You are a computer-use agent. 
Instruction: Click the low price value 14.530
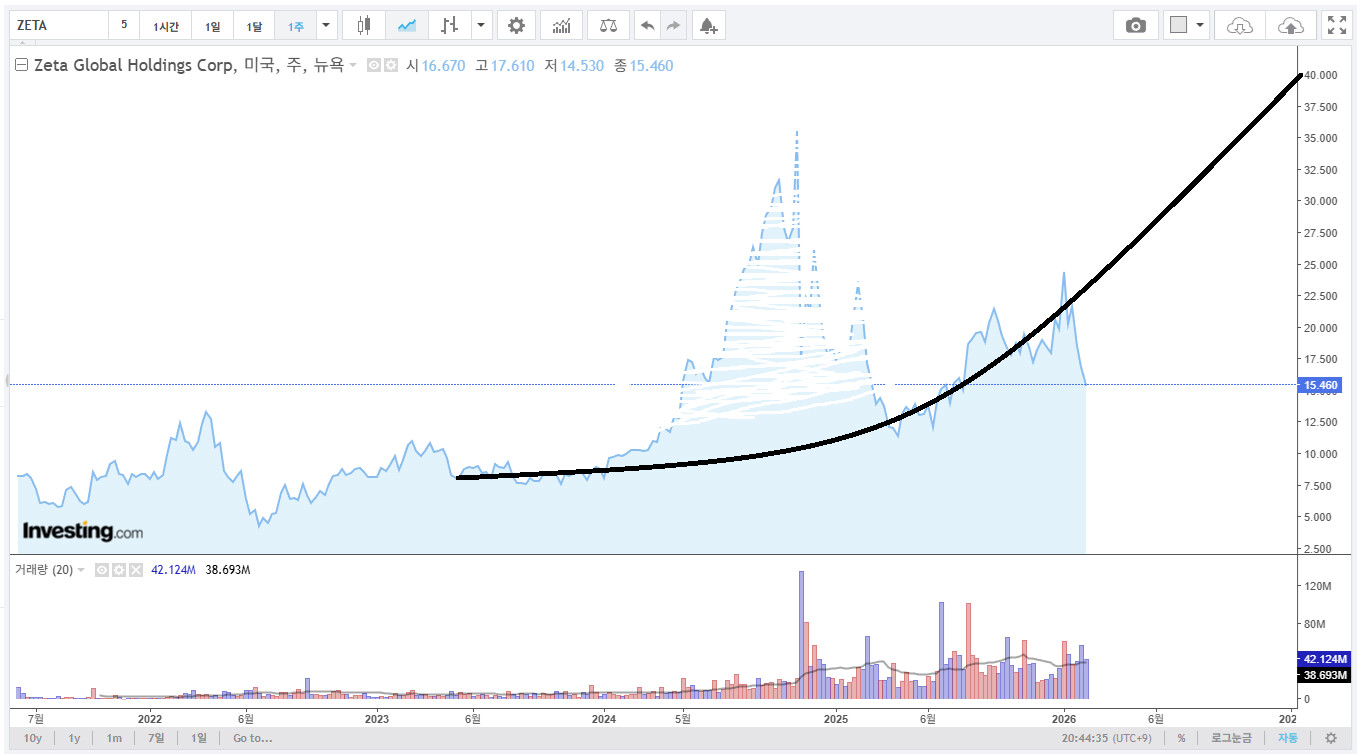[582, 66]
